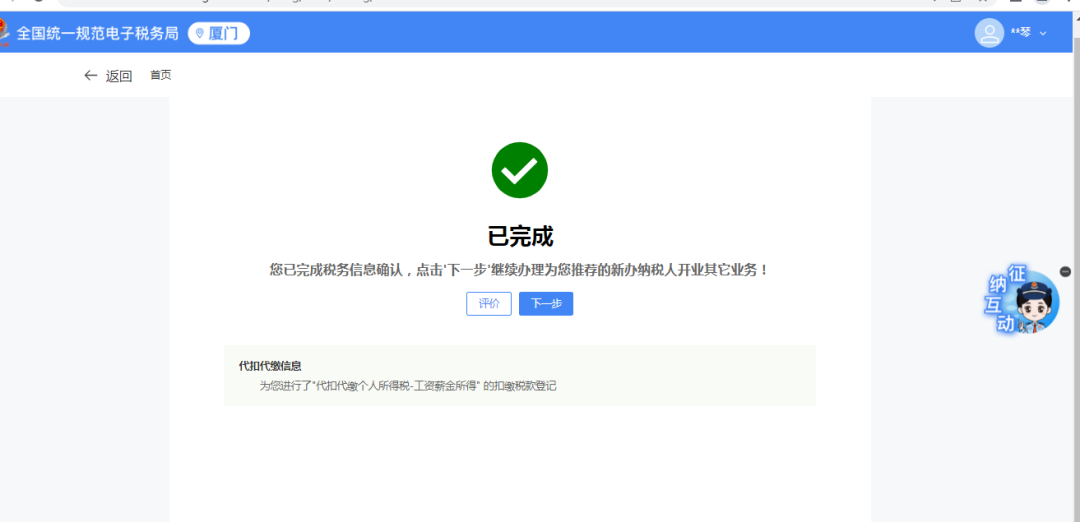Click the username **琴
The image size is (1080, 522).
coord(1020,32)
